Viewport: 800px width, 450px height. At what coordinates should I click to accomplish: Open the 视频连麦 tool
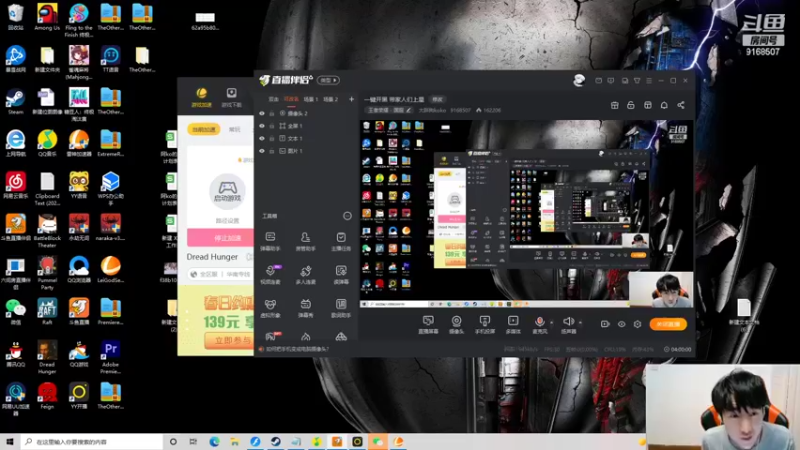click(x=270, y=274)
